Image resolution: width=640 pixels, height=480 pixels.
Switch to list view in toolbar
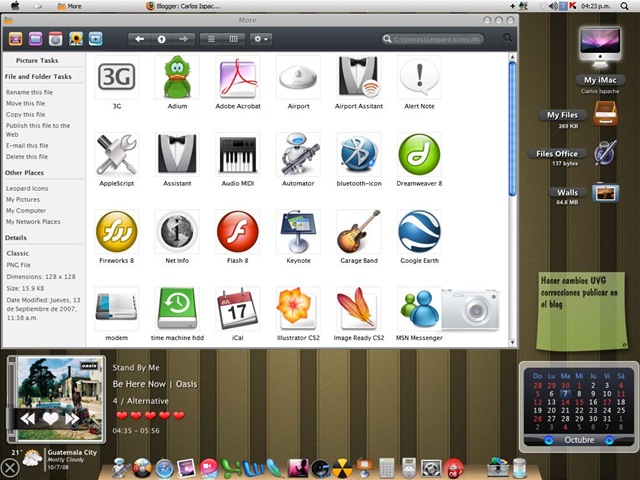211,39
